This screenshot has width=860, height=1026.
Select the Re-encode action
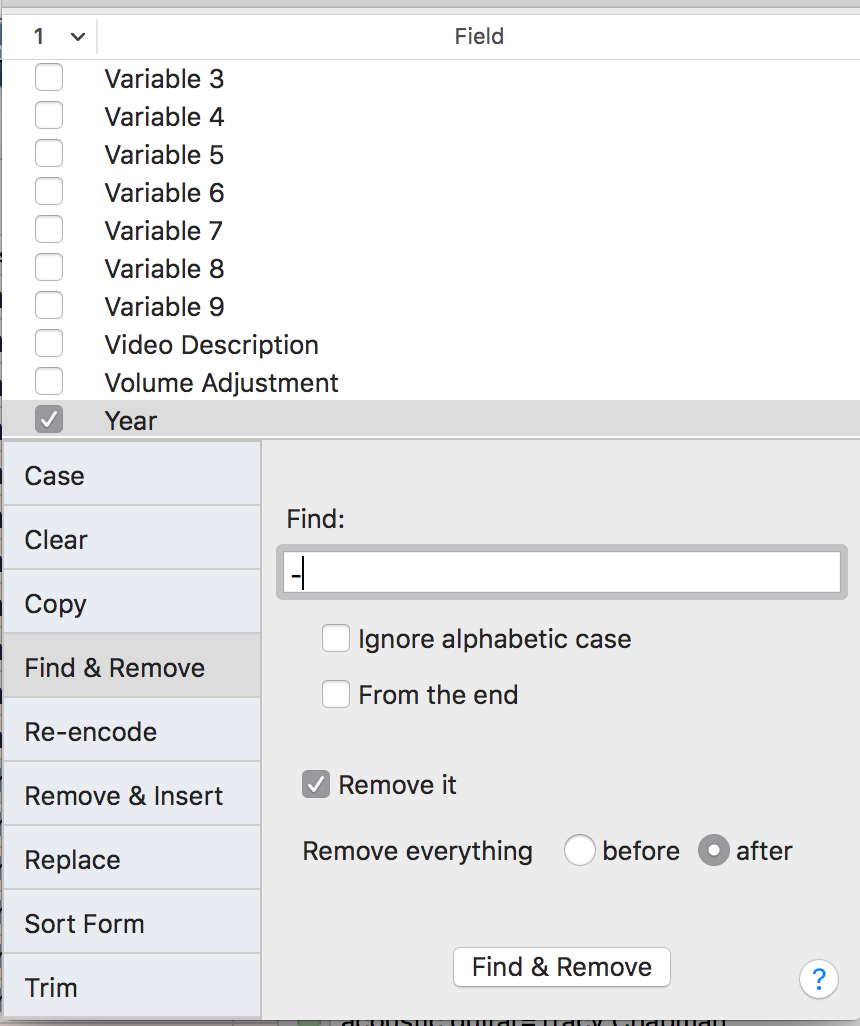[131, 732]
